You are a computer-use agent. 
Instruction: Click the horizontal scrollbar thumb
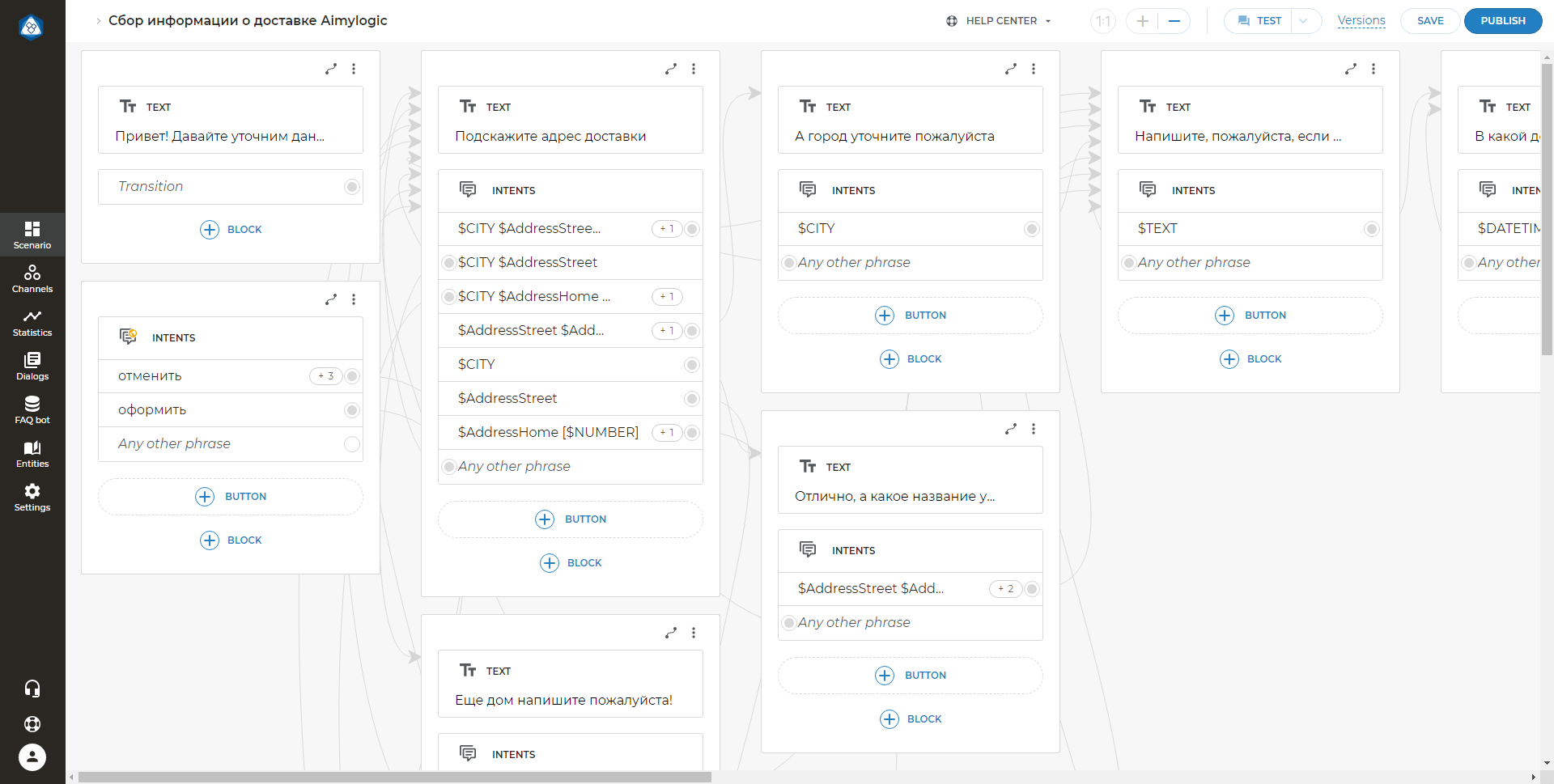[x=395, y=778]
